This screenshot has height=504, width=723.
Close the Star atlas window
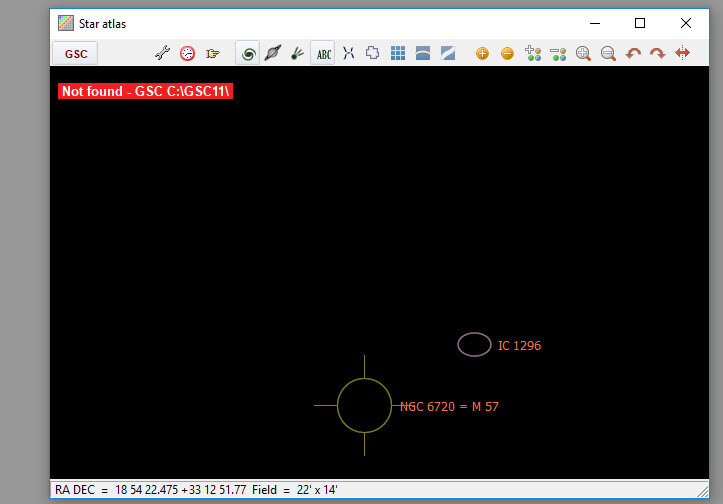point(686,23)
